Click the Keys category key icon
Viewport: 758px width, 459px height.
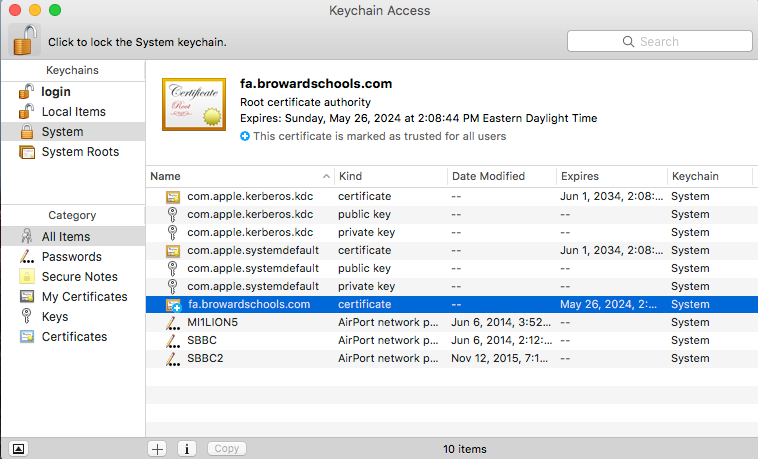[x=27, y=316]
